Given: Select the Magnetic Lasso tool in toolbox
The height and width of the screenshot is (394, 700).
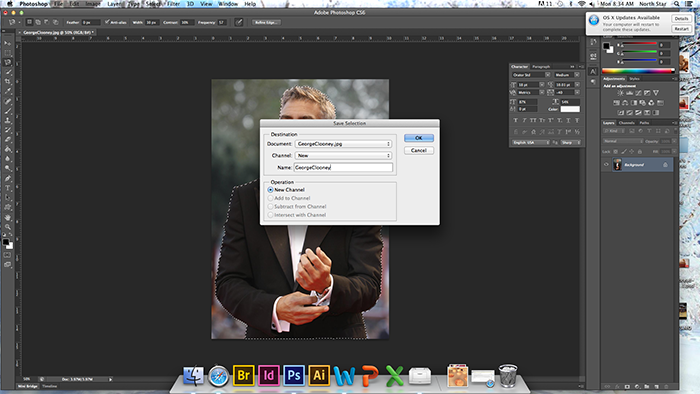Looking at the screenshot, I should (x=8, y=62).
